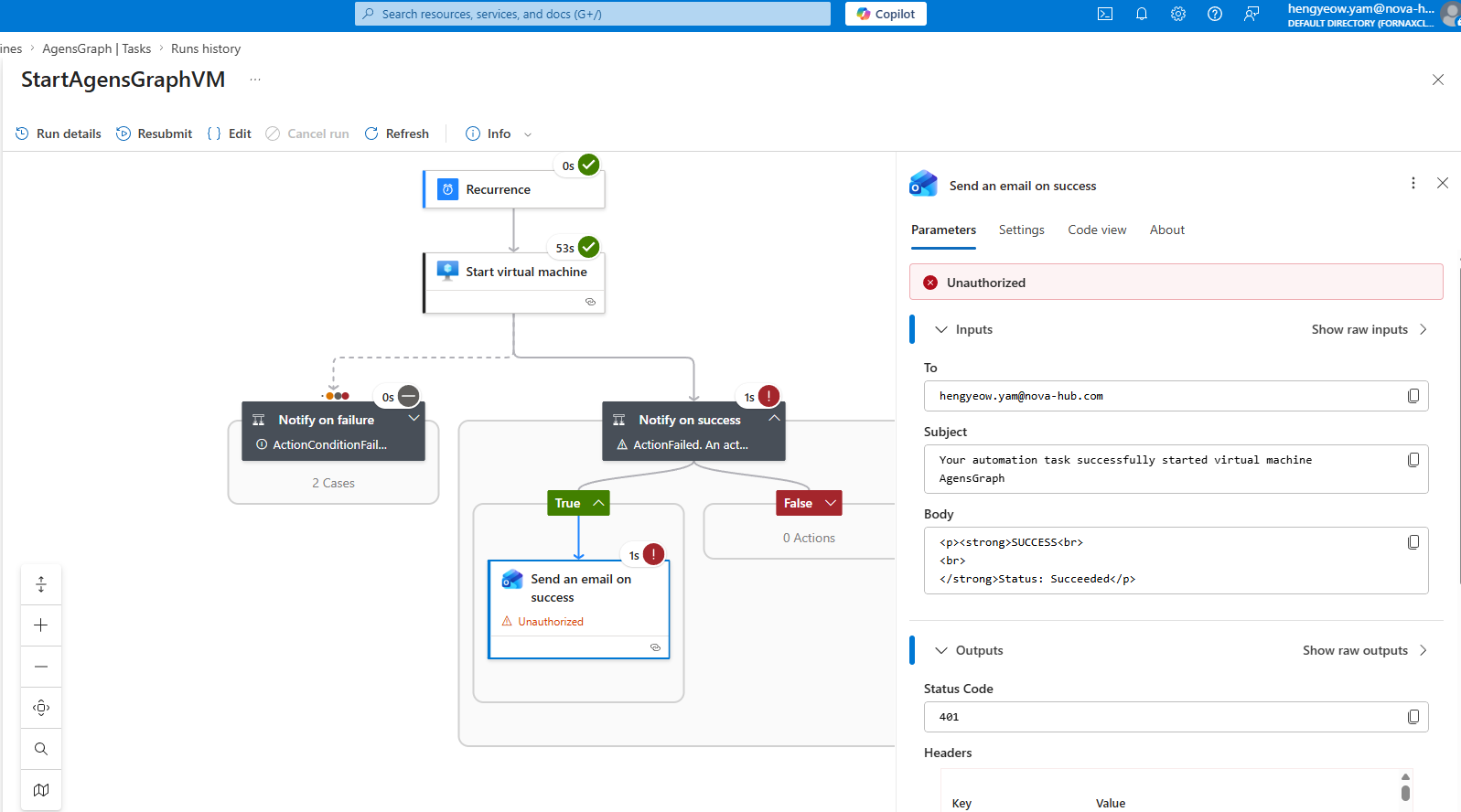The image size is (1461, 812).
Task: Open Run details
Action: click(x=59, y=134)
